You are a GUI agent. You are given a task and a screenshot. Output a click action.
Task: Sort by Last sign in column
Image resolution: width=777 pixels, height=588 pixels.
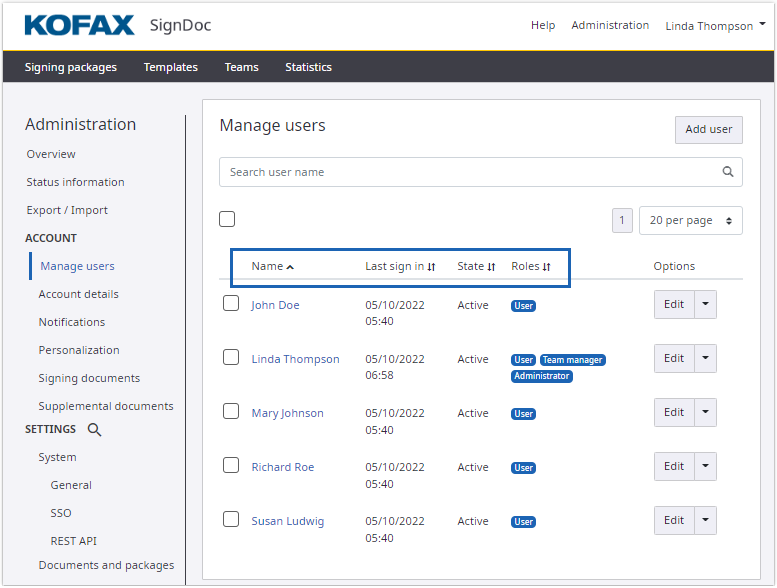[431, 267]
